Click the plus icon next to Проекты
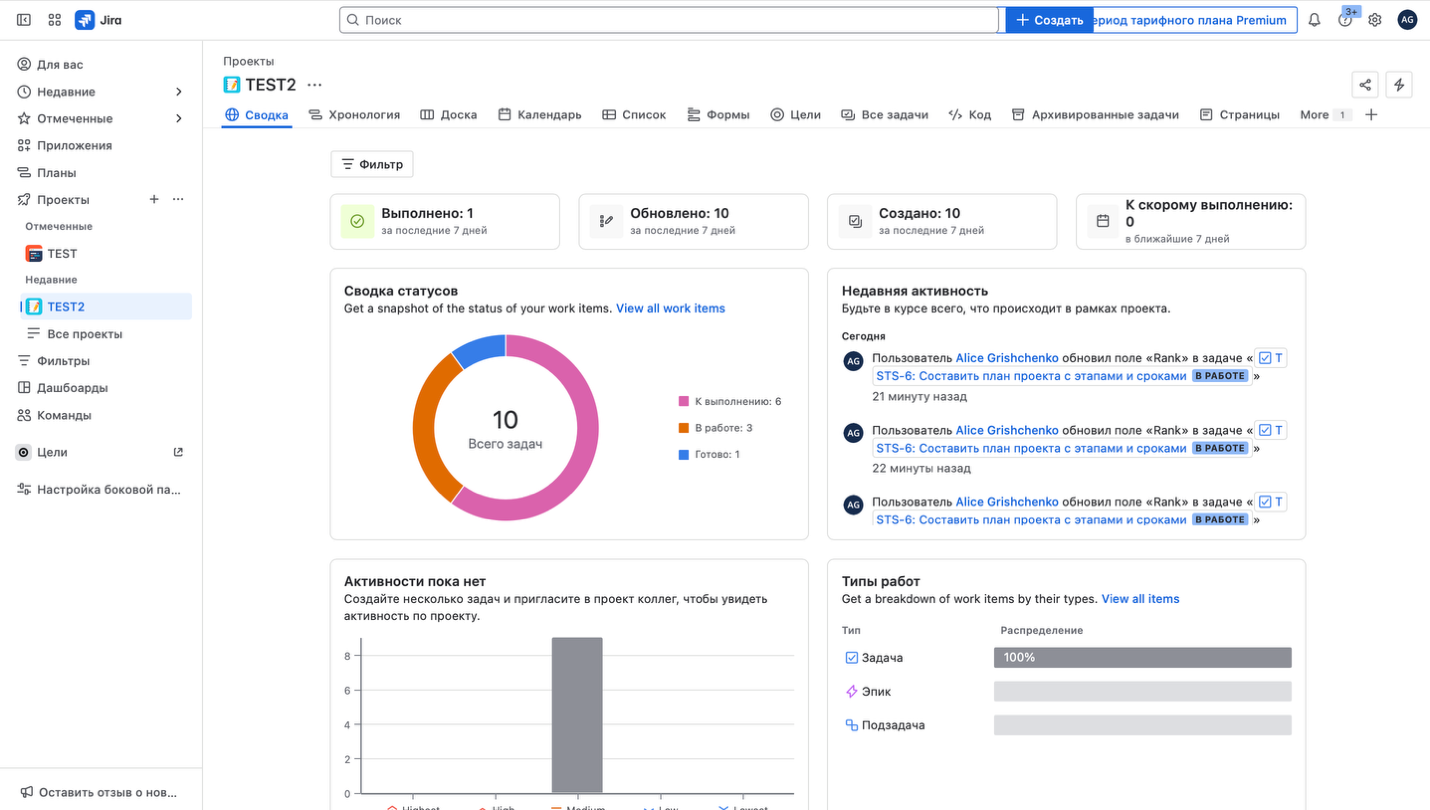The width and height of the screenshot is (1430, 810). pos(154,199)
